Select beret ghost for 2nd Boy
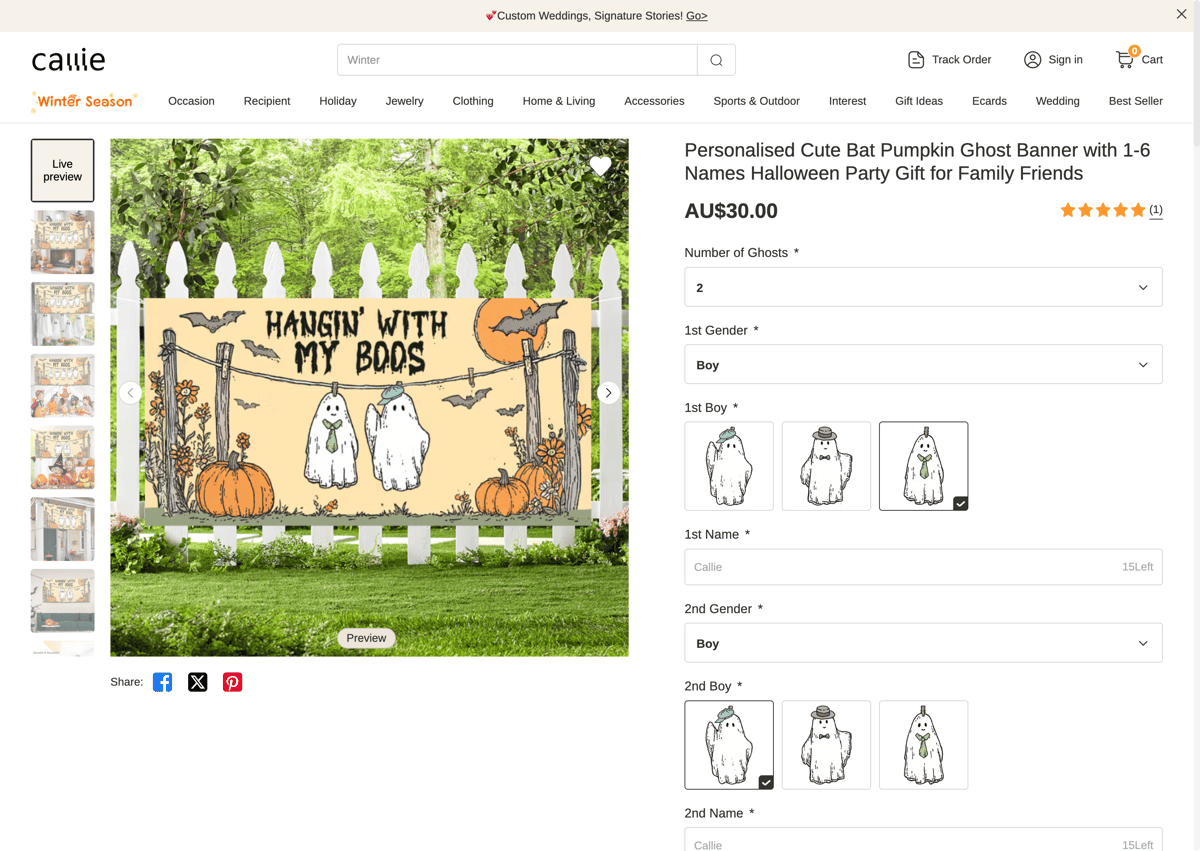Viewport: 1200px width, 851px height. [x=729, y=745]
